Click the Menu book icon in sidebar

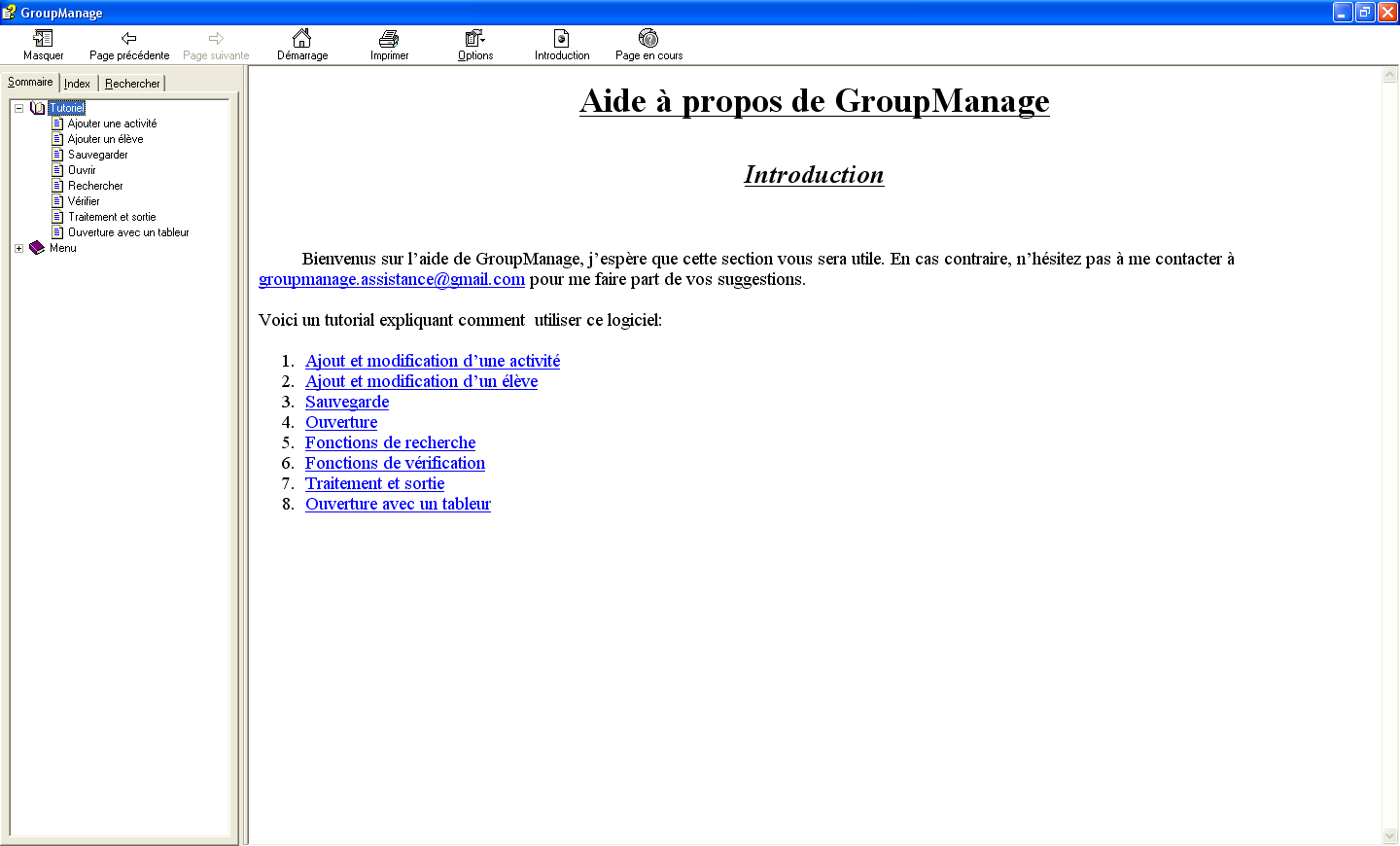tap(37, 248)
